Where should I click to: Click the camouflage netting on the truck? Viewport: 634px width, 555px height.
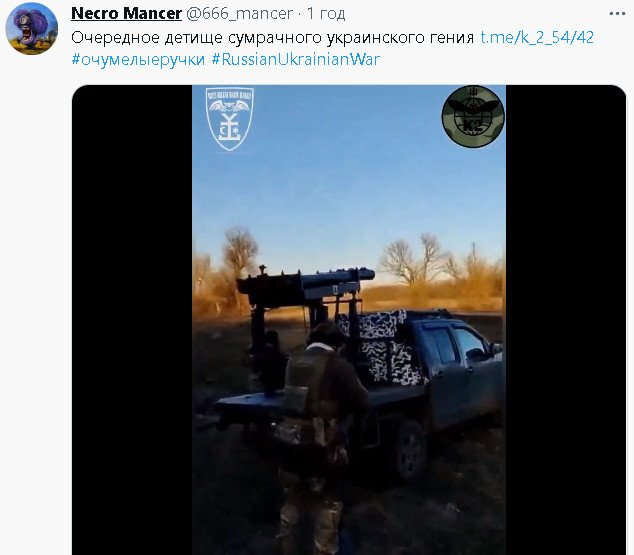click(x=380, y=348)
